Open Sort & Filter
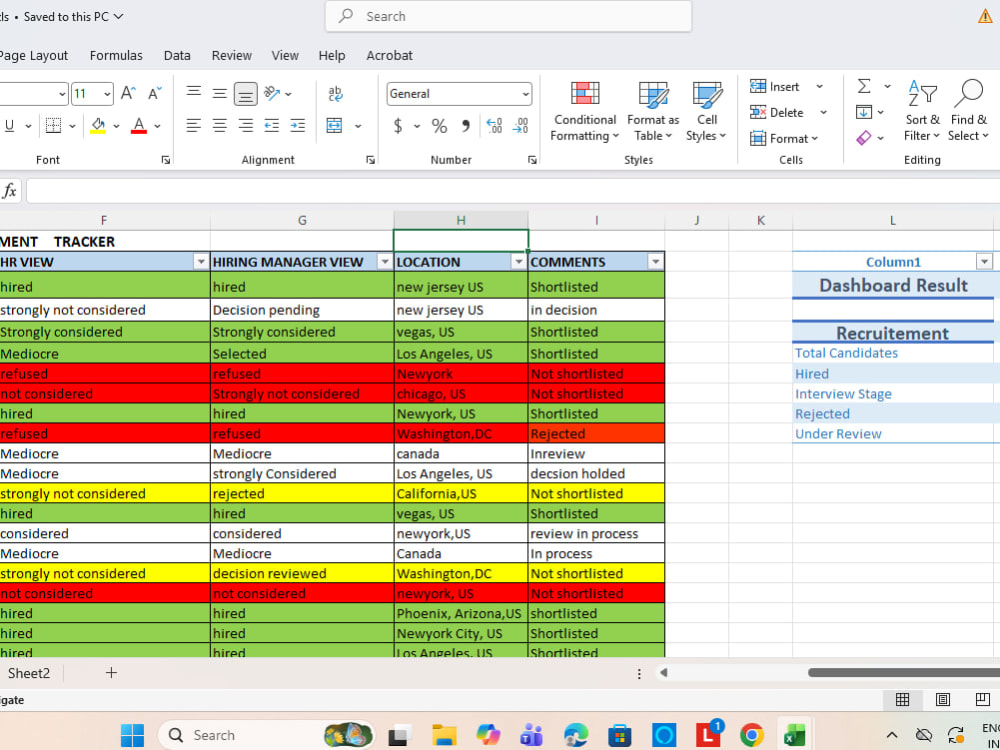Viewport: 1000px width, 750px height. [x=922, y=112]
